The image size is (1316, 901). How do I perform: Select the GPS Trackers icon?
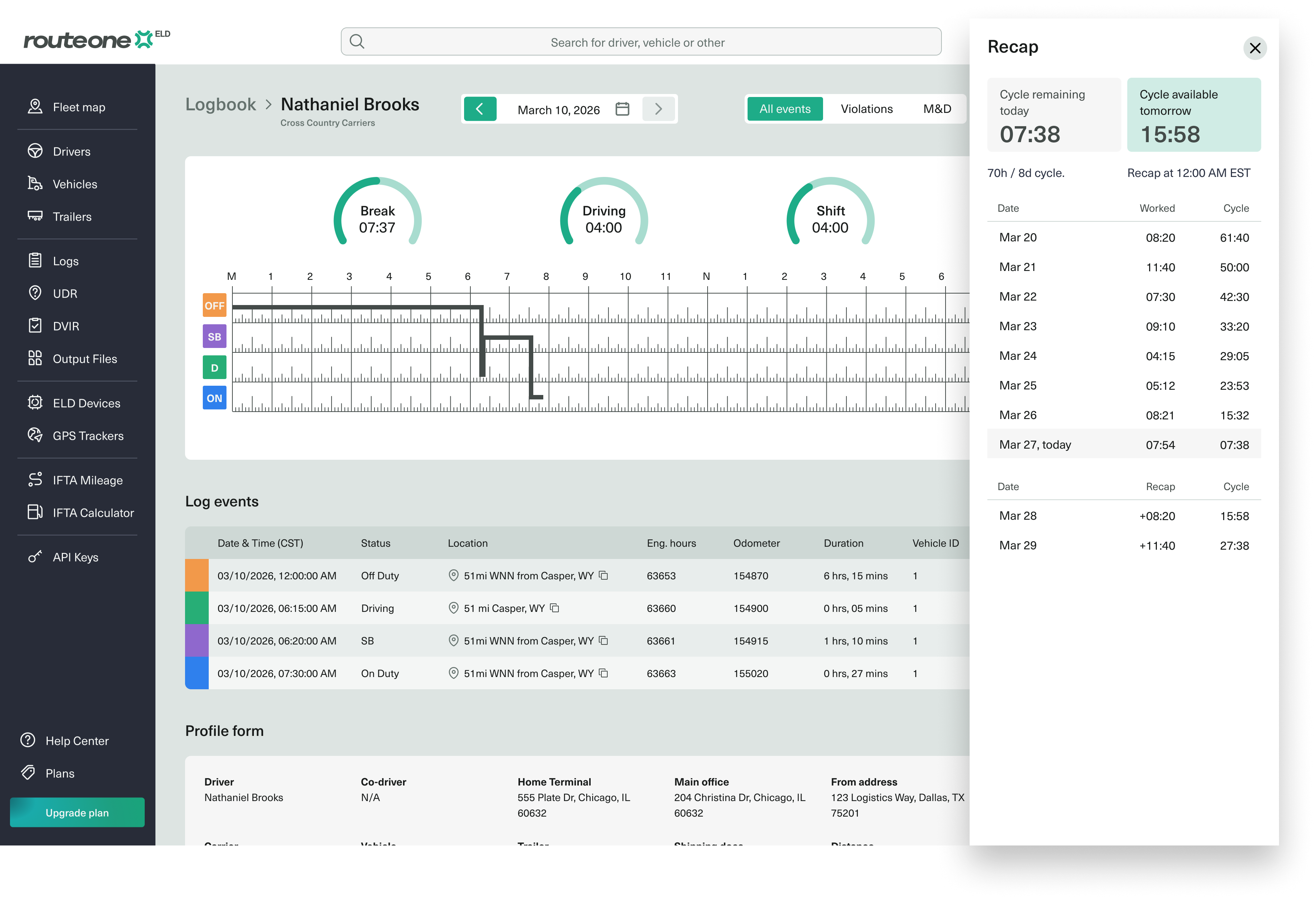(35, 435)
